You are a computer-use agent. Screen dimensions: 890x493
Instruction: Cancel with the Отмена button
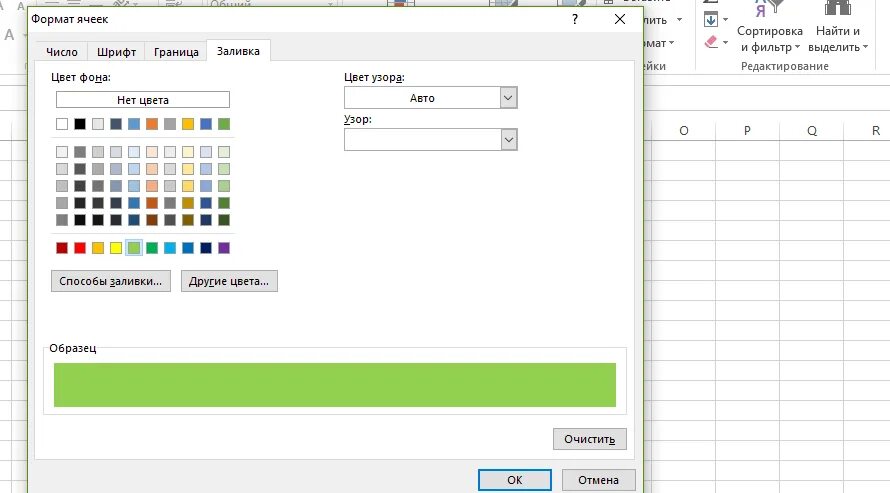[x=598, y=480]
